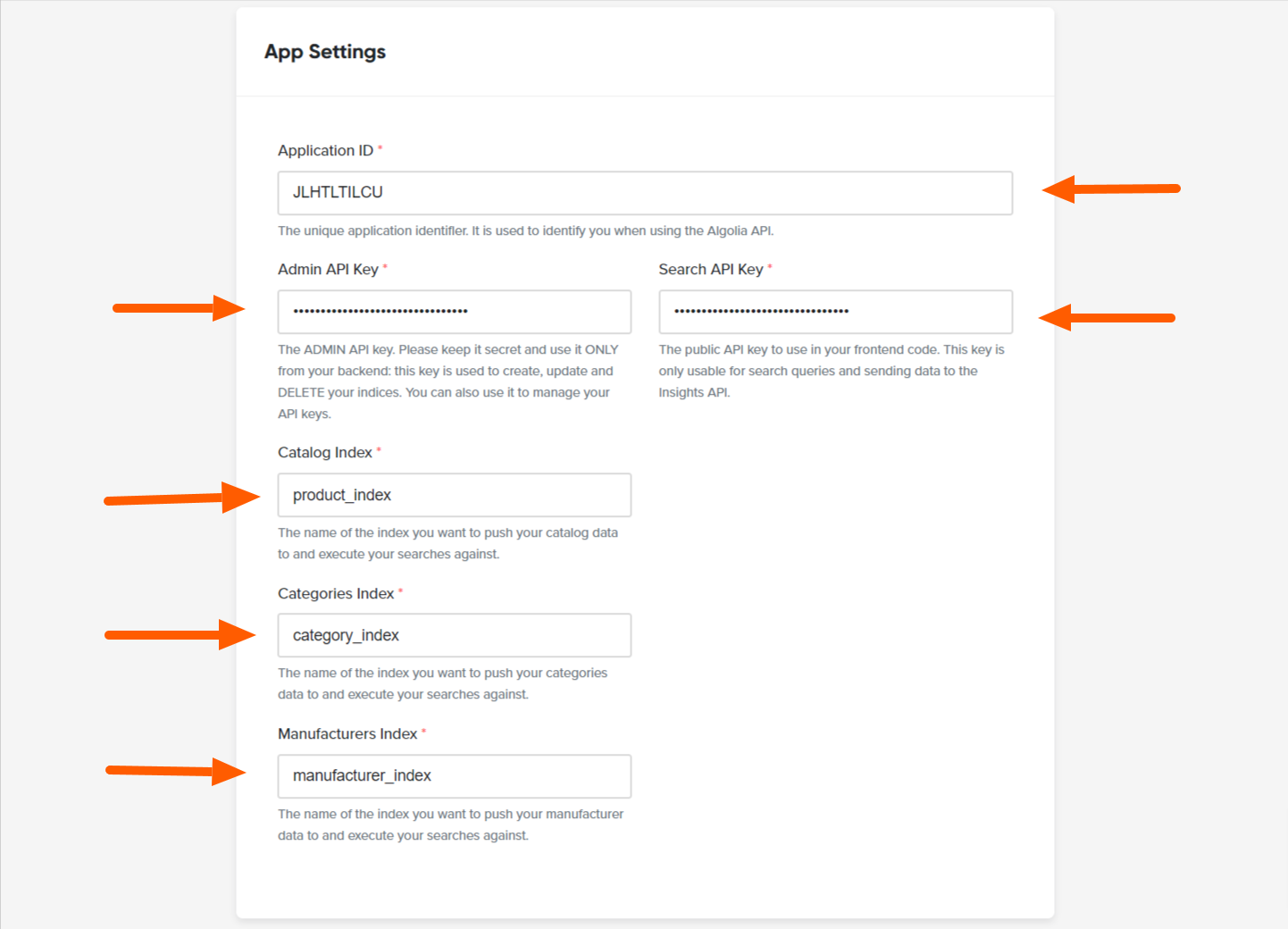Click the Categories Index label
Image resolution: width=1288 pixels, height=929 pixels.
tap(336, 593)
